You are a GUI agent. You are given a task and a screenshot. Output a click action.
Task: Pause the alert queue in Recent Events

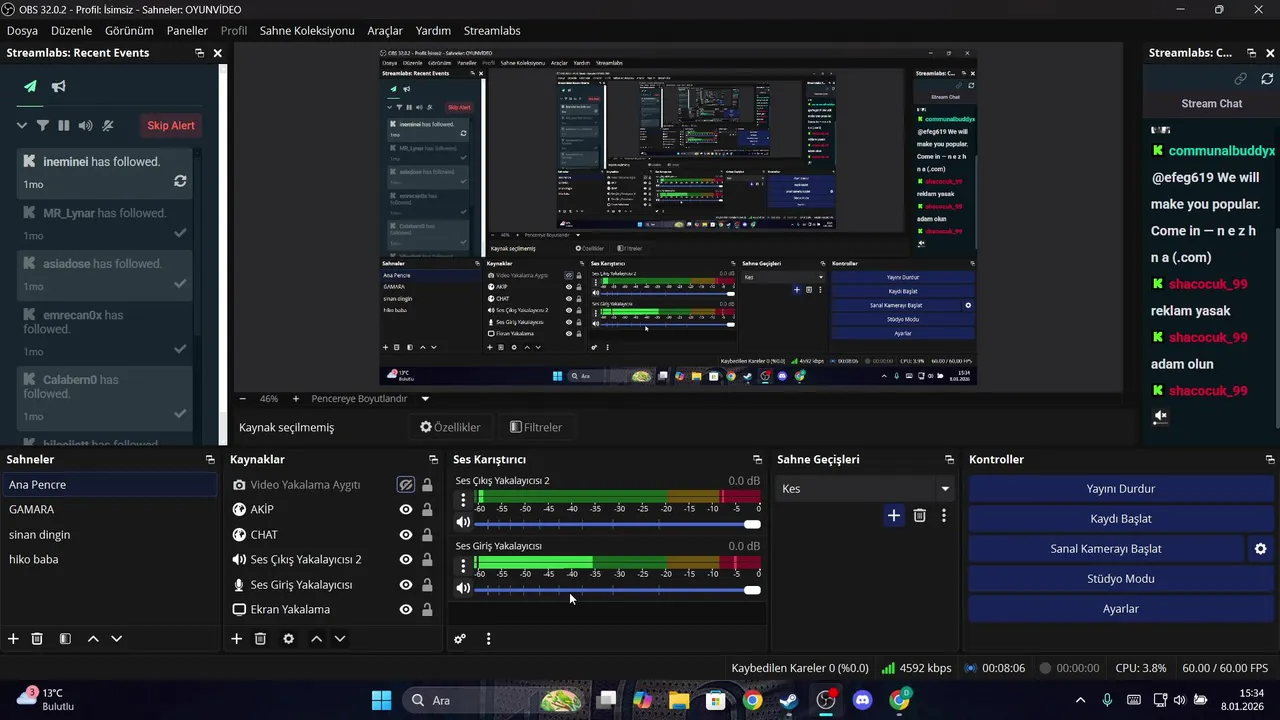click(64, 125)
